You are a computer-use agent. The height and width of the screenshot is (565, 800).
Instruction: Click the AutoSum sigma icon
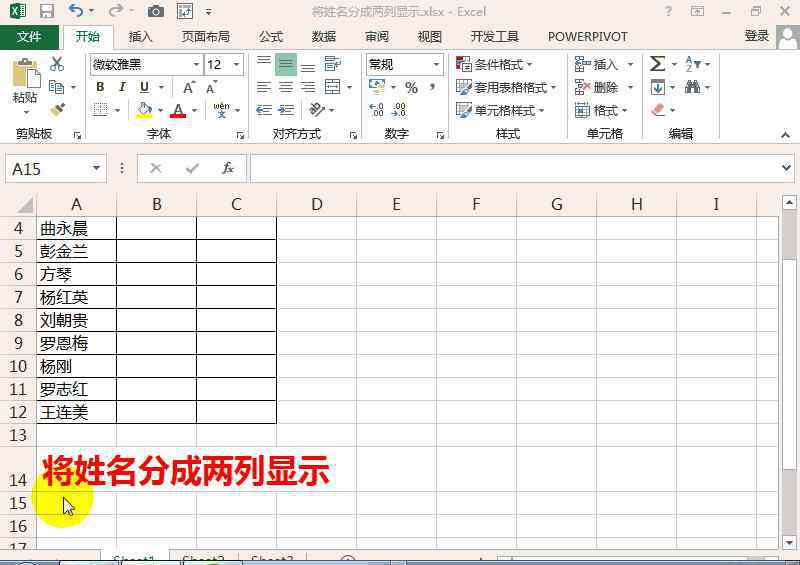click(657, 64)
